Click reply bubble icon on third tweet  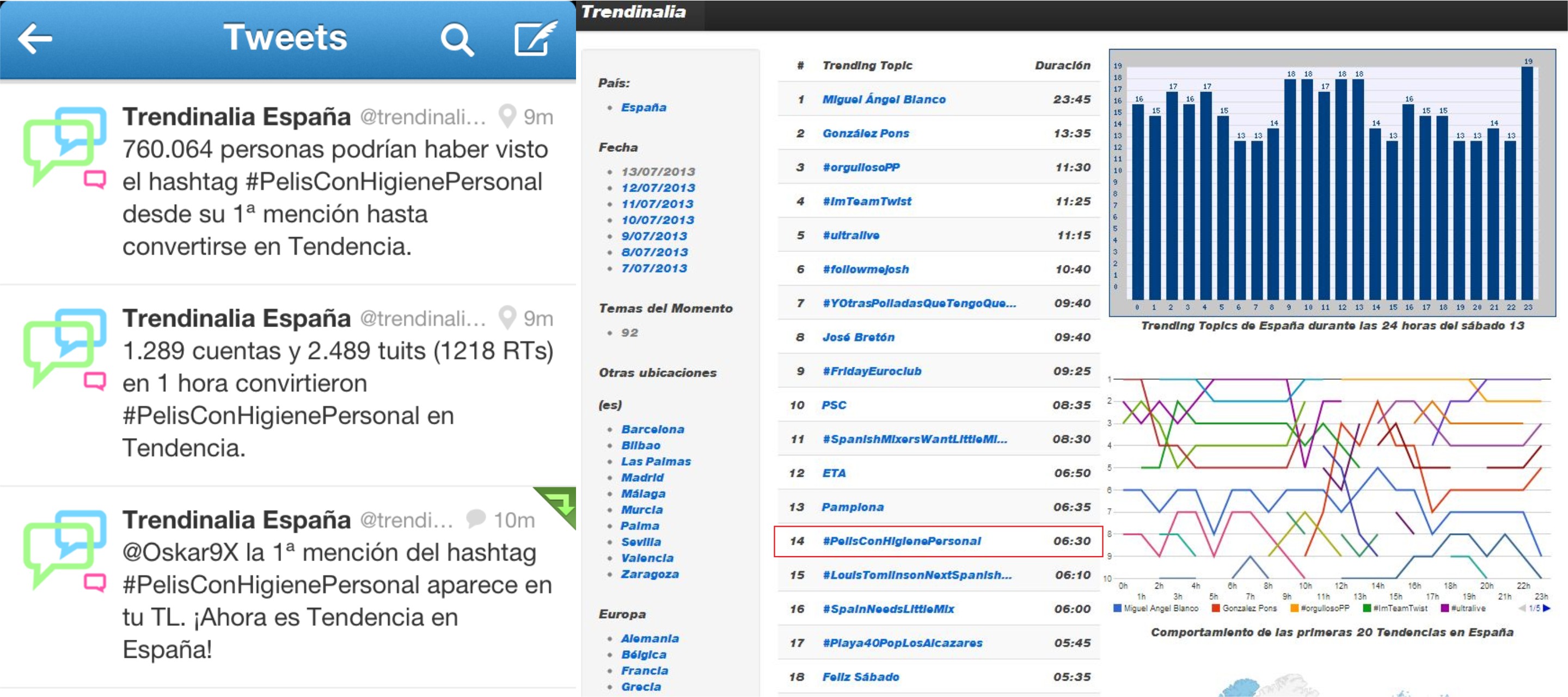475,518
